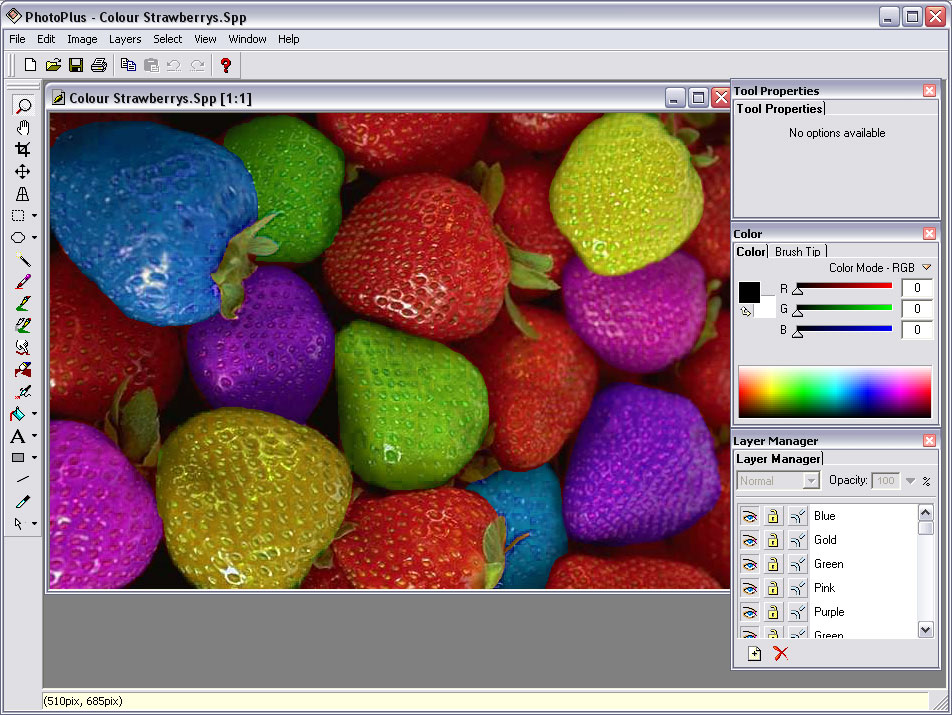Delete layer using the red X icon
This screenshot has height=715, width=952.
point(781,653)
